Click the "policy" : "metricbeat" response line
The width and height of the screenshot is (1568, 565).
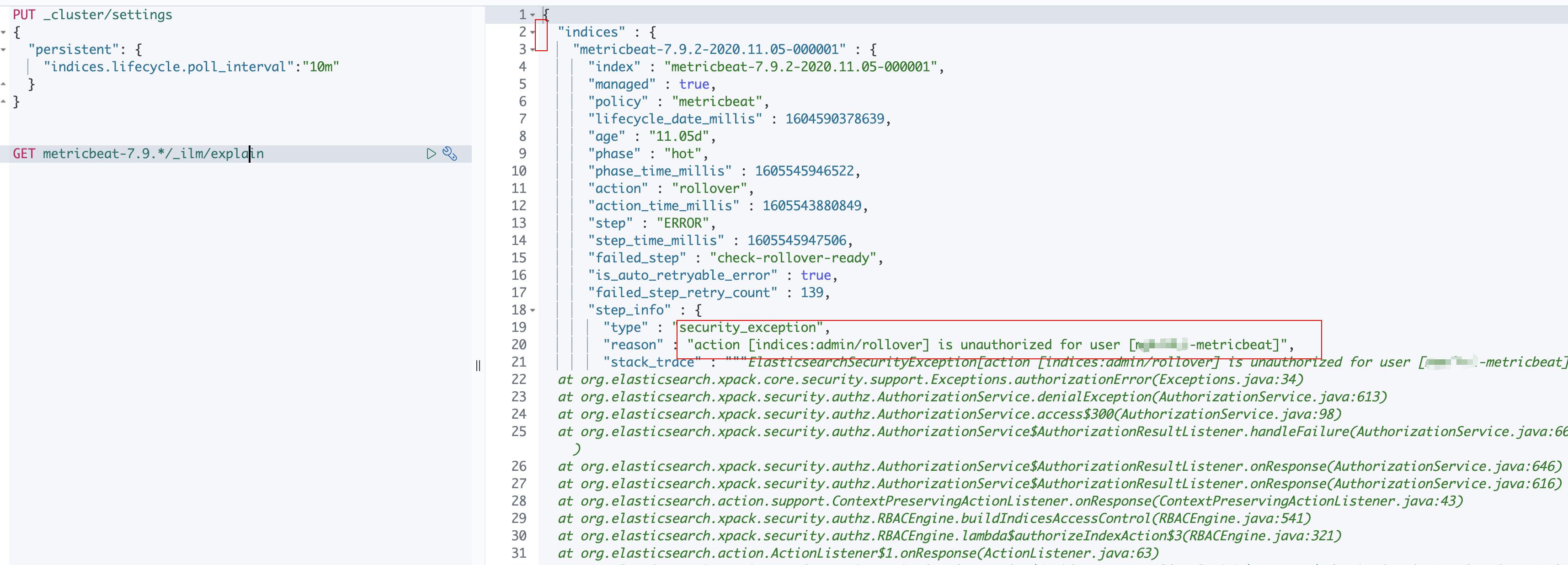679,101
